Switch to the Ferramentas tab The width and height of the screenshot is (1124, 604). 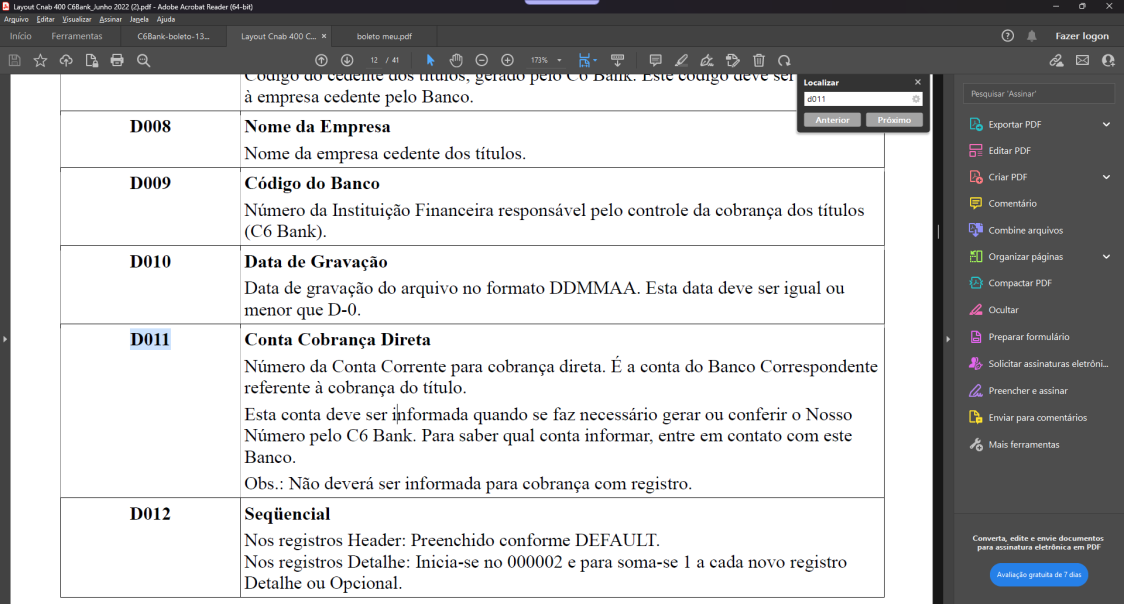click(77, 36)
